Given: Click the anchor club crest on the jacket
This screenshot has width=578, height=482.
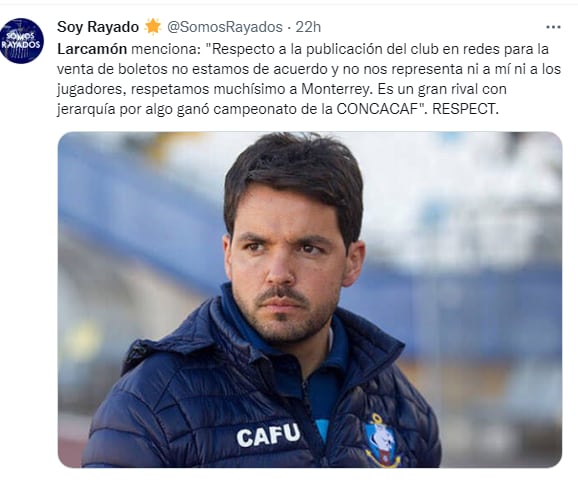Looking at the screenshot, I should click(380, 440).
